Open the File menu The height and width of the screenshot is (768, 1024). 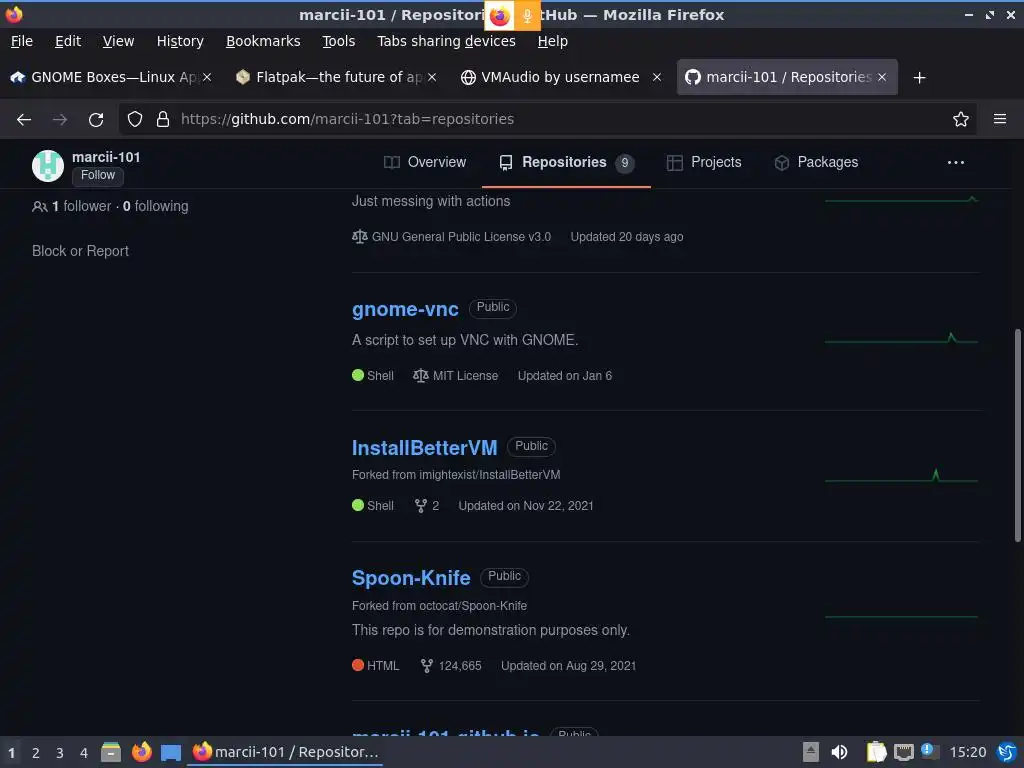click(22, 41)
